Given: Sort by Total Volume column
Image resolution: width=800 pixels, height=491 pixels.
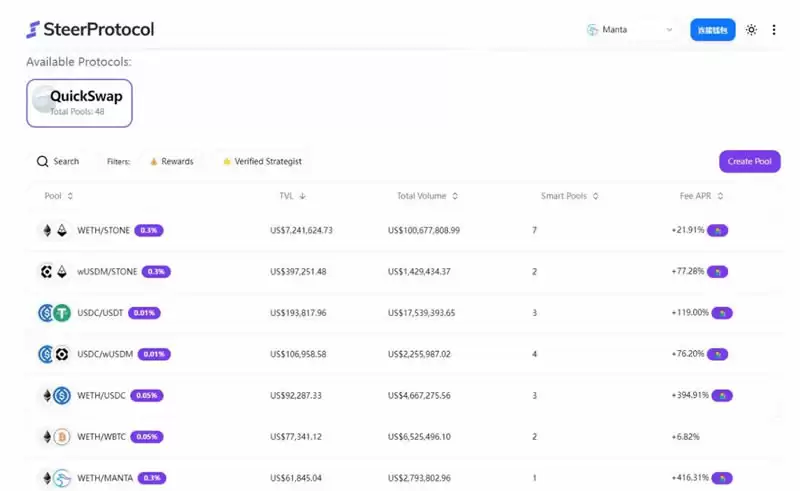Looking at the screenshot, I should click(x=427, y=196).
